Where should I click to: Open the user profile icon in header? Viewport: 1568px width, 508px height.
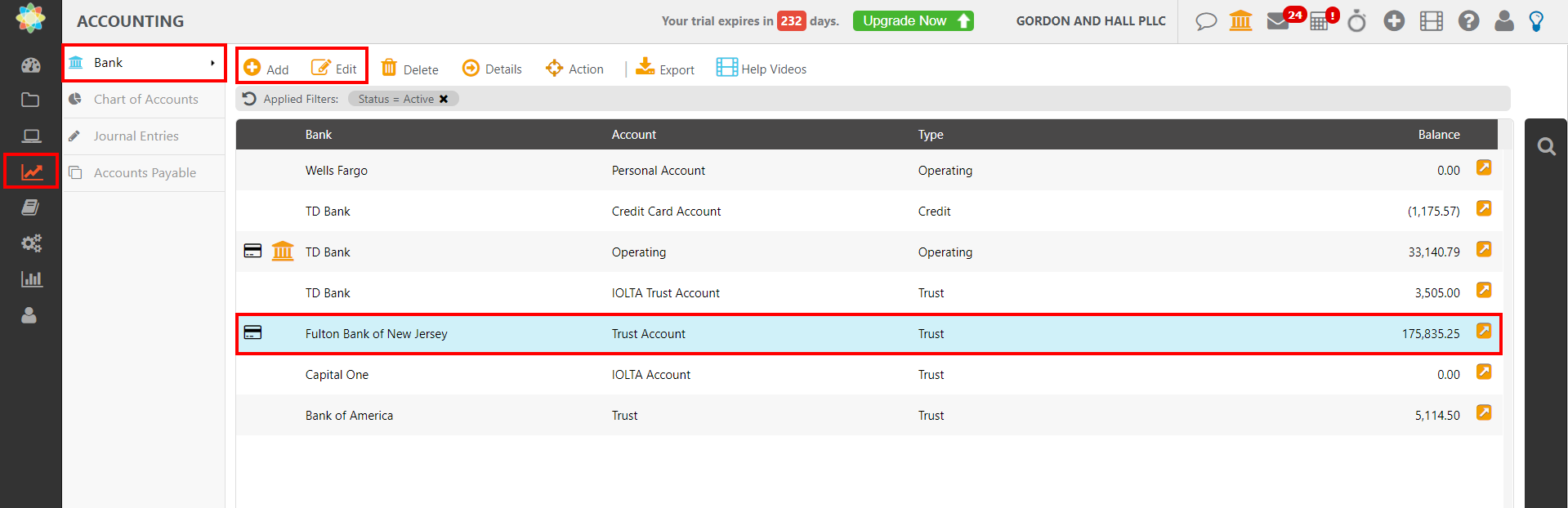[1504, 20]
